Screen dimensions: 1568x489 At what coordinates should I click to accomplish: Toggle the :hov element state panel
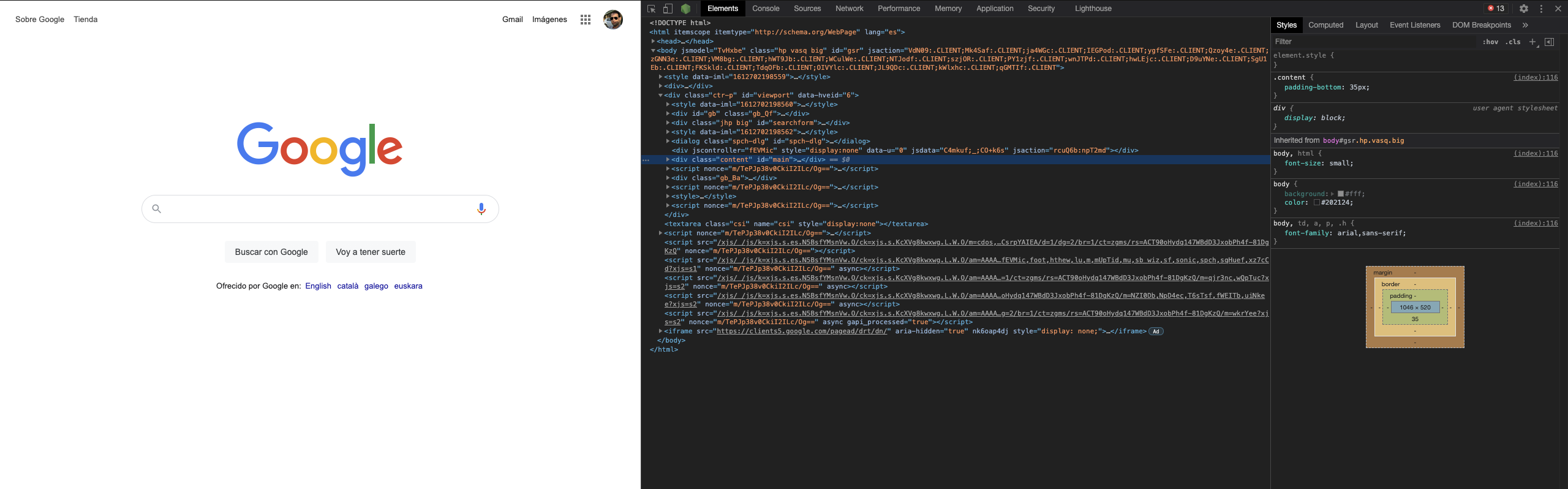click(x=1490, y=42)
